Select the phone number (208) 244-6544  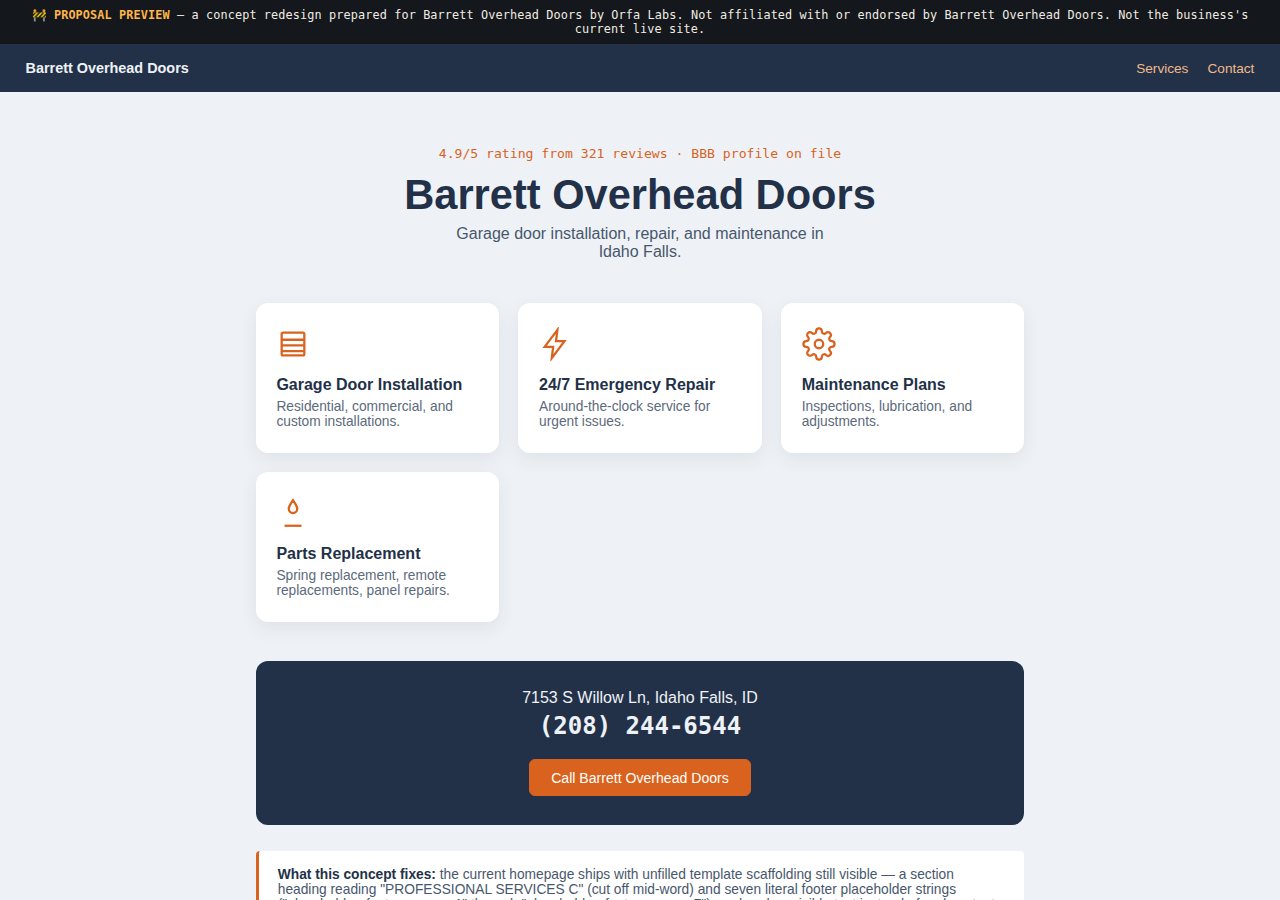[x=640, y=726]
